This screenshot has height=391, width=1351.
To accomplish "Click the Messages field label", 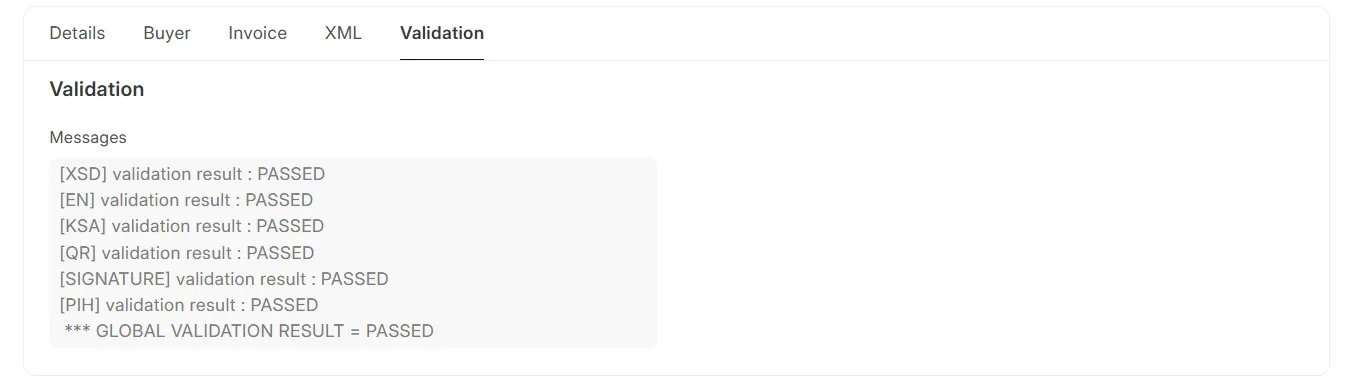I will tap(88, 137).
